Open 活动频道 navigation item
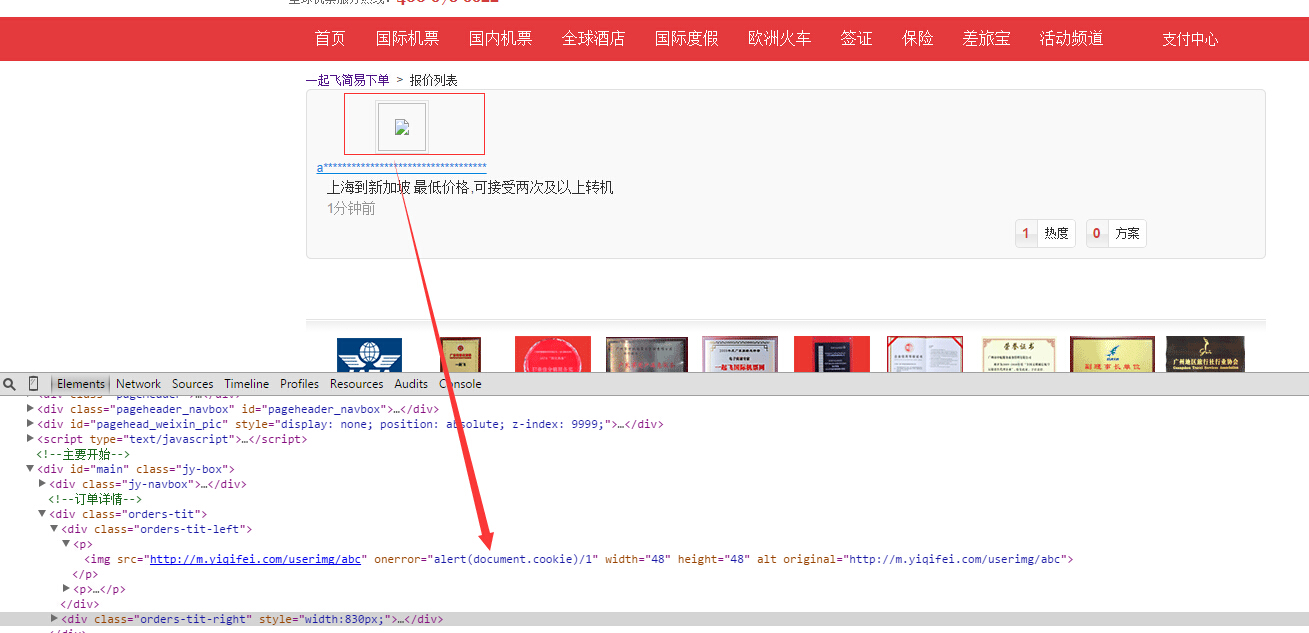Viewport: 1309px width, 633px height. [x=1071, y=39]
